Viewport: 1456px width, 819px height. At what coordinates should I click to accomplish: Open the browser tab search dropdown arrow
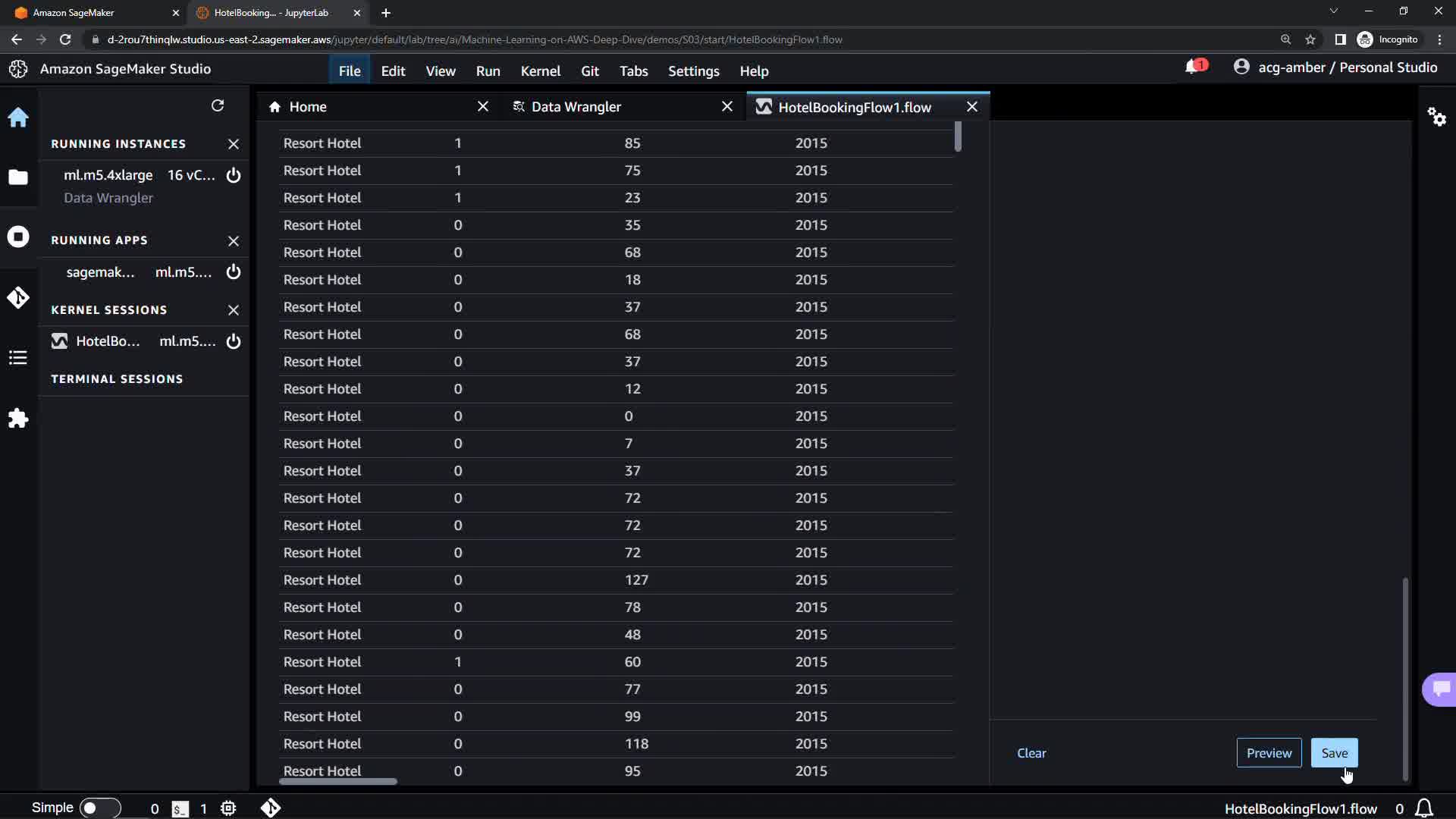(x=1333, y=11)
